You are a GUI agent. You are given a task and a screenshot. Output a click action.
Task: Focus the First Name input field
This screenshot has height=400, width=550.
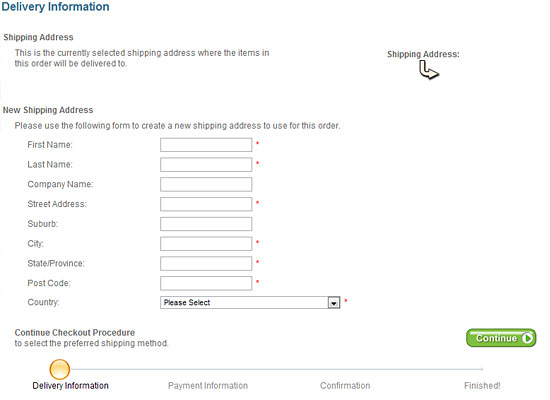click(206, 145)
